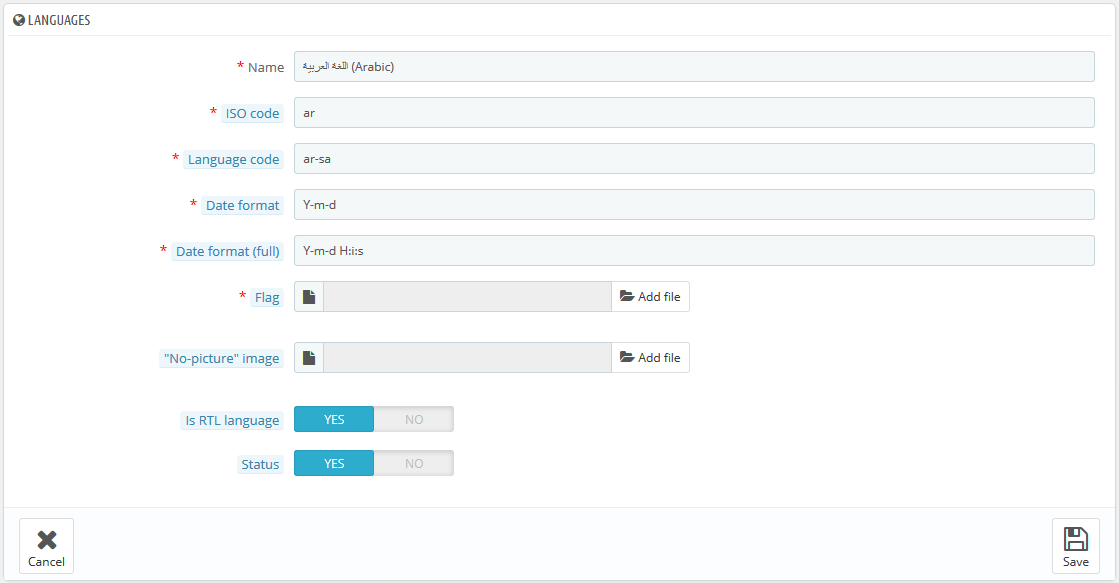
Task: Click the file icon in No-picture image row
Action: (309, 358)
